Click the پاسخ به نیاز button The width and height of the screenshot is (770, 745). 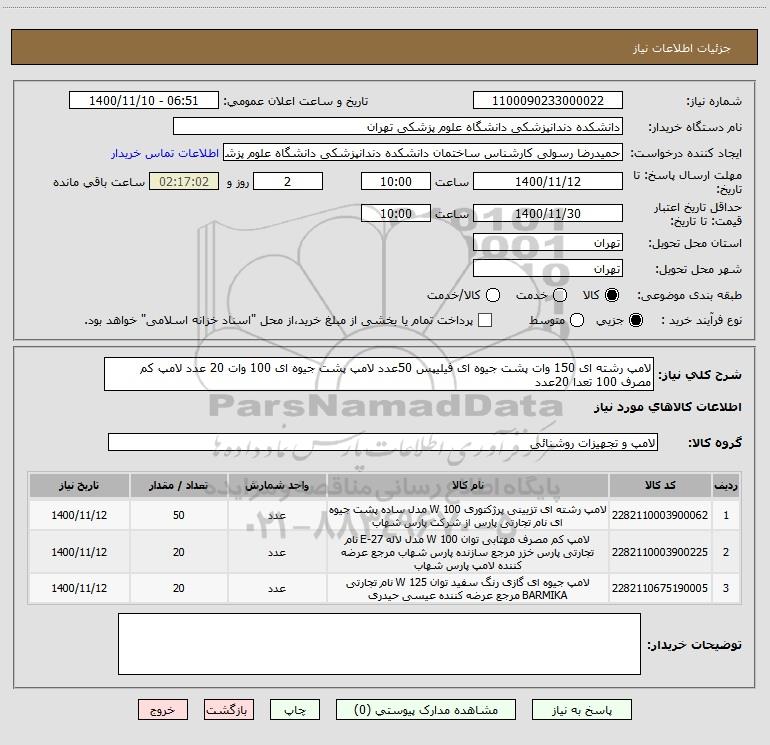[x=582, y=710]
